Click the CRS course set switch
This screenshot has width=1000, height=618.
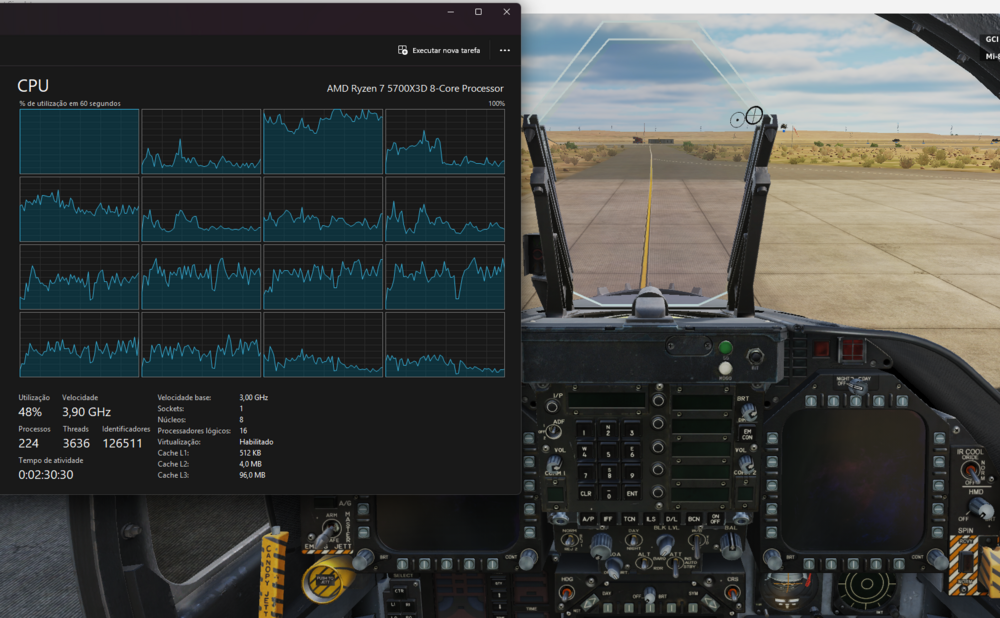pos(732,592)
